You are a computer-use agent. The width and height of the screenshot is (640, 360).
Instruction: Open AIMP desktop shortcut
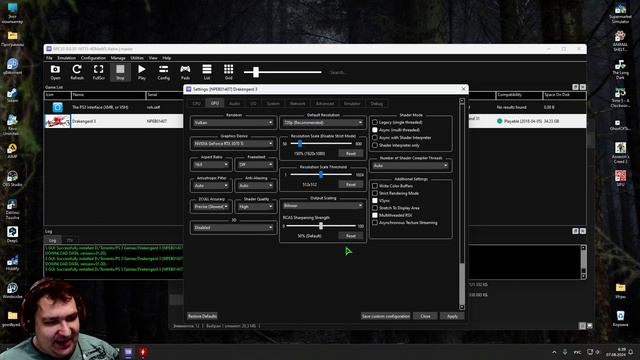[12, 151]
